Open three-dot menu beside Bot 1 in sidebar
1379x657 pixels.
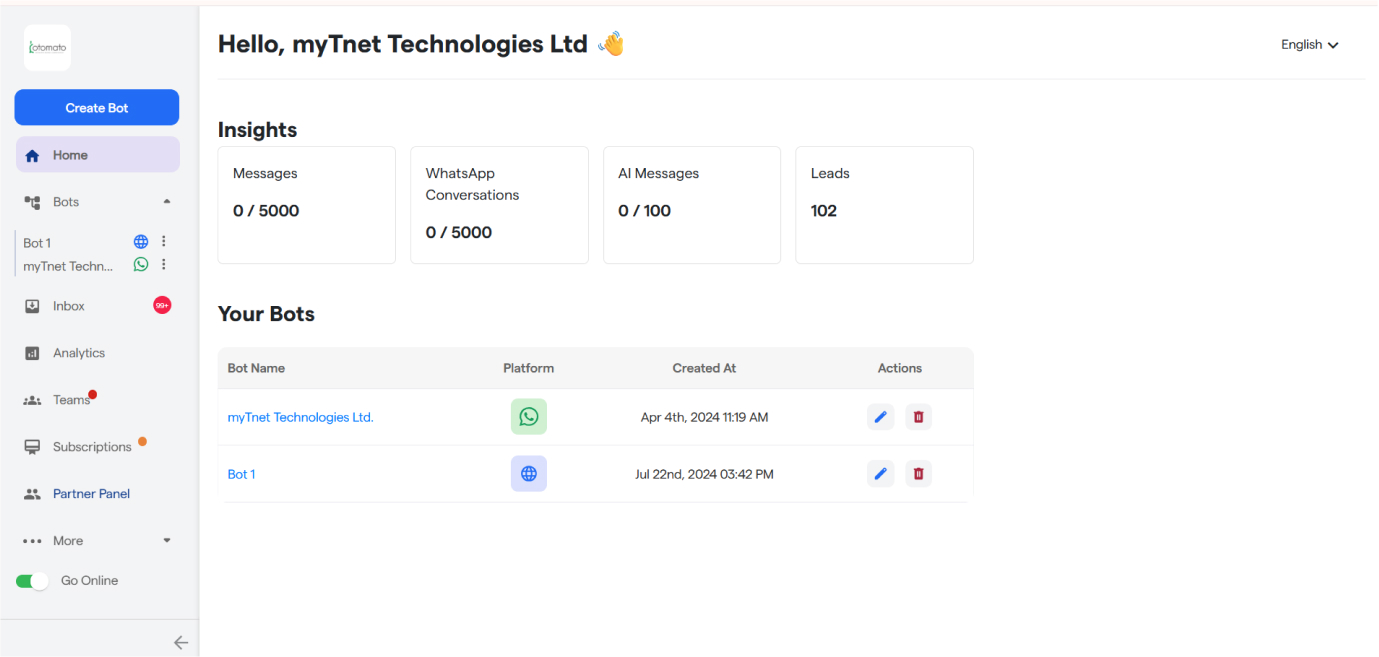tap(164, 242)
